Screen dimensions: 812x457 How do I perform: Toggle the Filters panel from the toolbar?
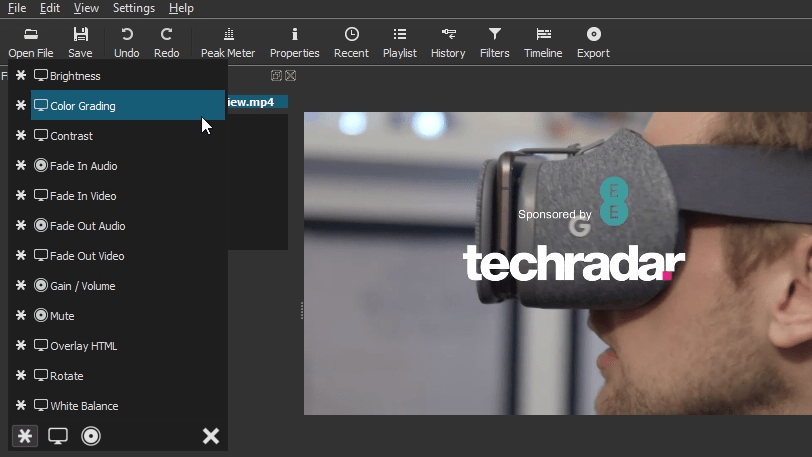coord(494,42)
